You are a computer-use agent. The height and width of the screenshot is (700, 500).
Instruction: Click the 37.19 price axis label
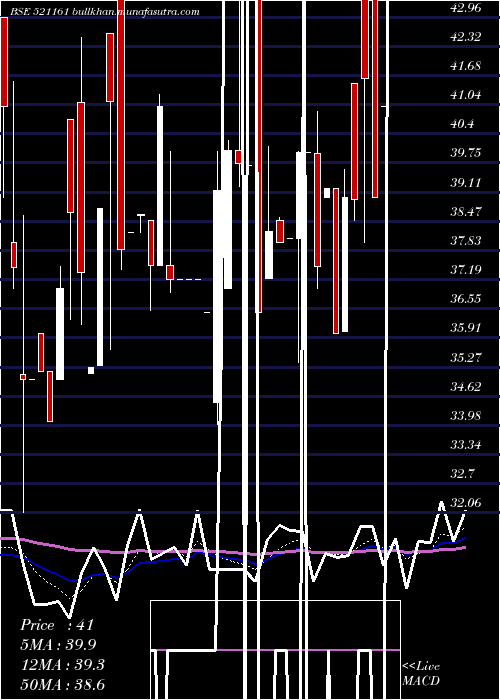(466, 270)
